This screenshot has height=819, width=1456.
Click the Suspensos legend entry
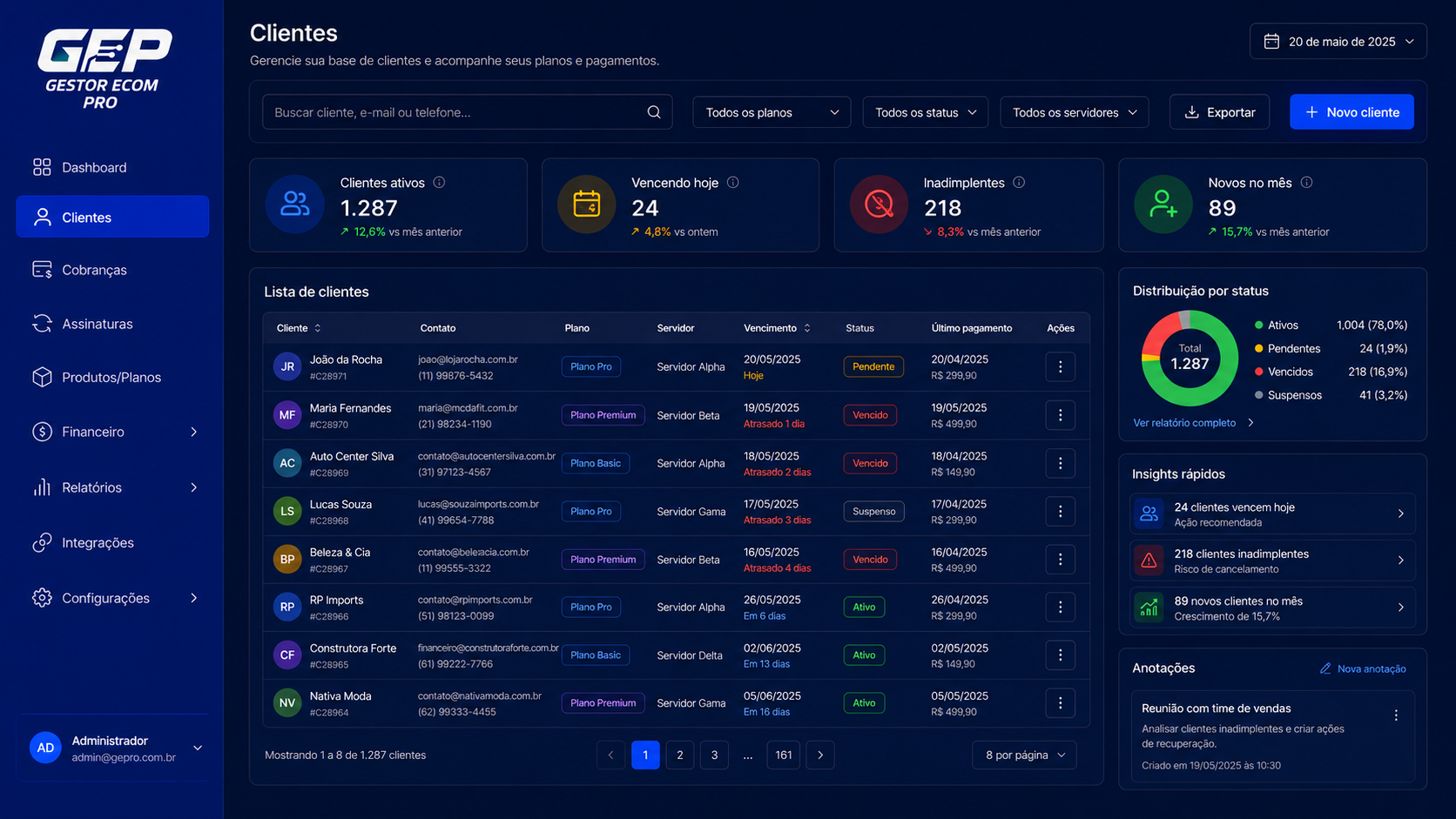click(1331, 395)
